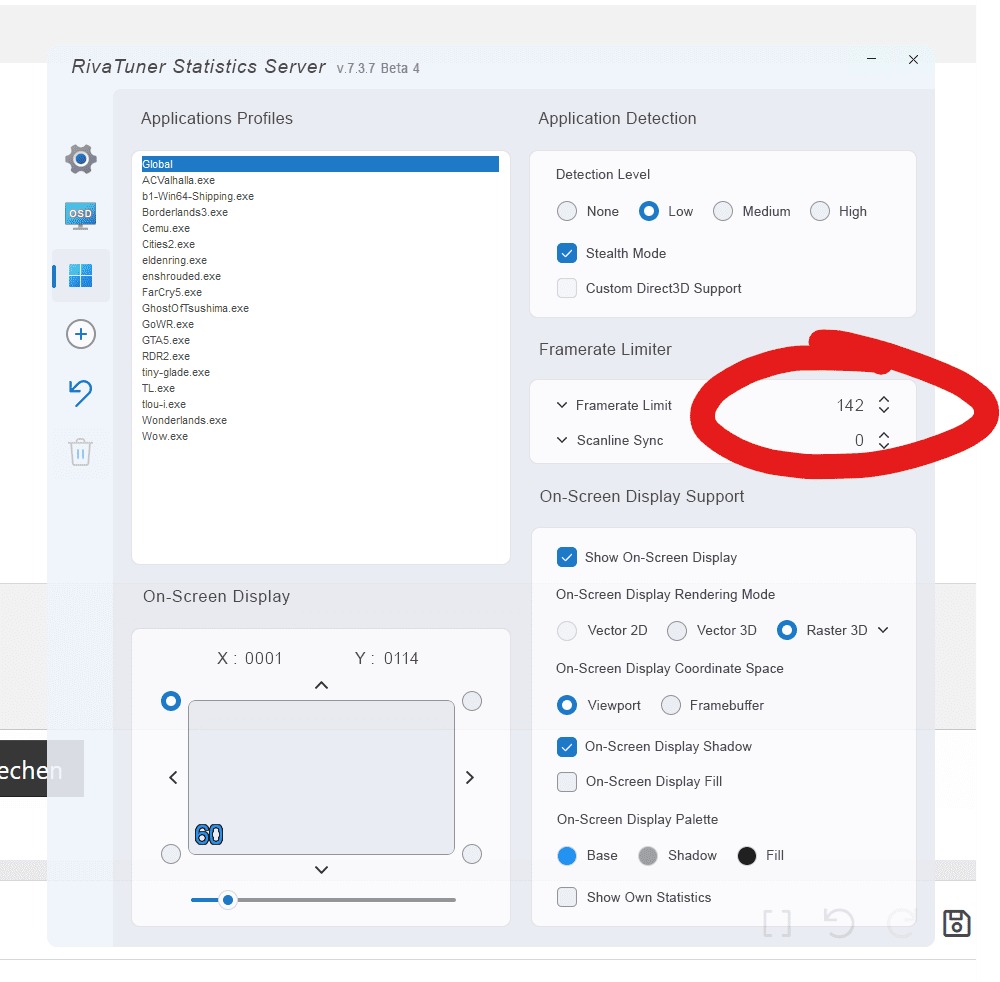1000x982 pixels.
Task: Select Vector 3D rendering mode
Action: [677, 631]
